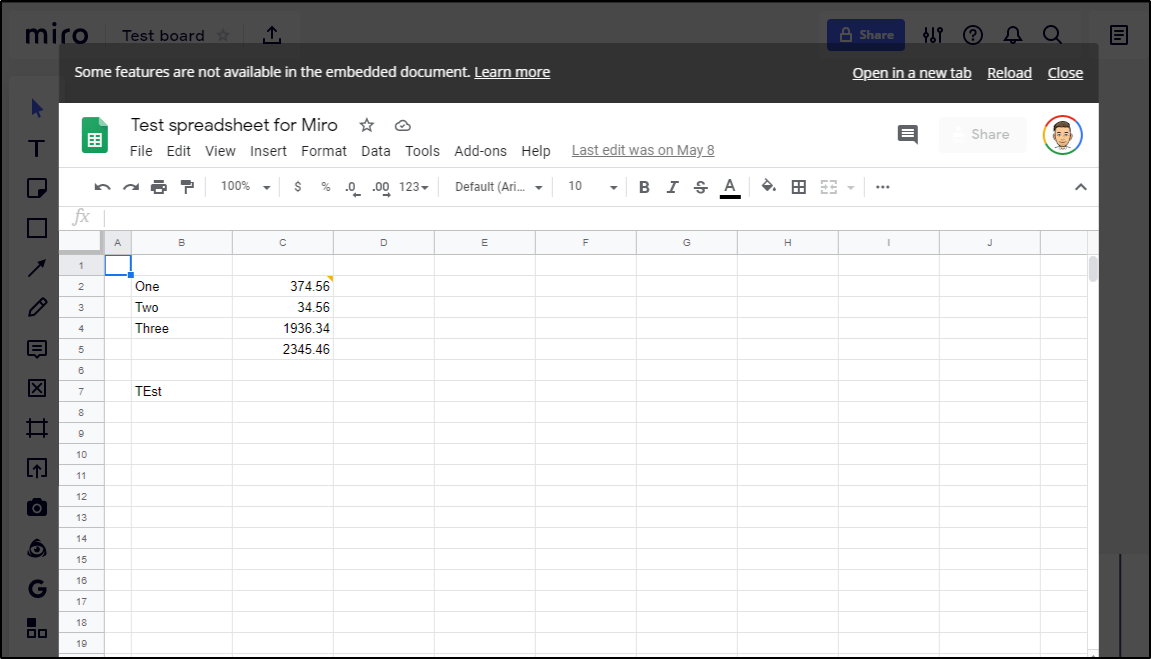The width and height of the screenshot is (1151, 659).
Task: Open the File menu
Action: point(141,150)
